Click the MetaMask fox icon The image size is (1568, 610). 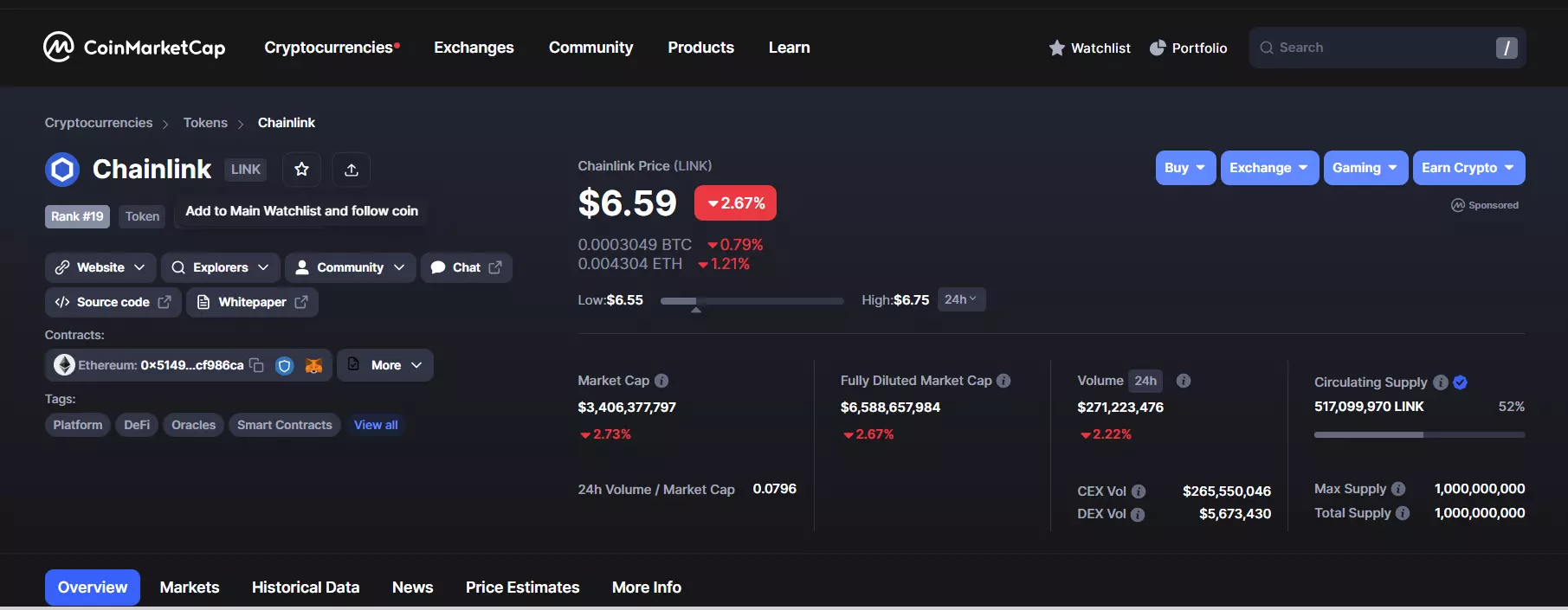313,365
